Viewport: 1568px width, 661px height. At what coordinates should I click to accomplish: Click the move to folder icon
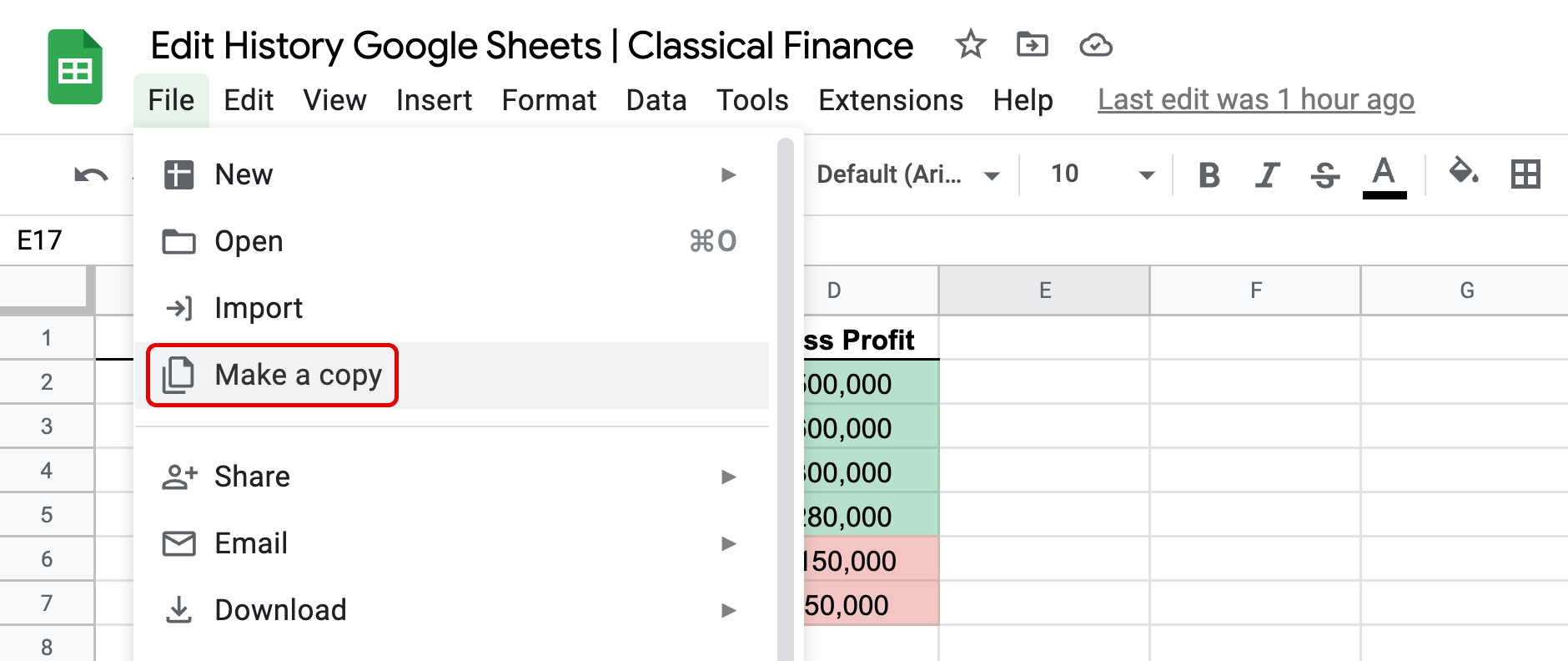click(x=1033, y=44)
